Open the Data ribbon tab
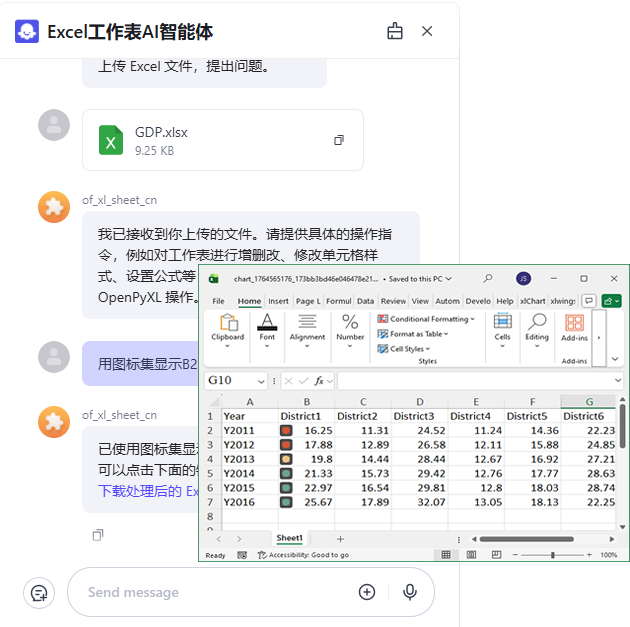This screenshot has height=627, width=630. [365, 301]
